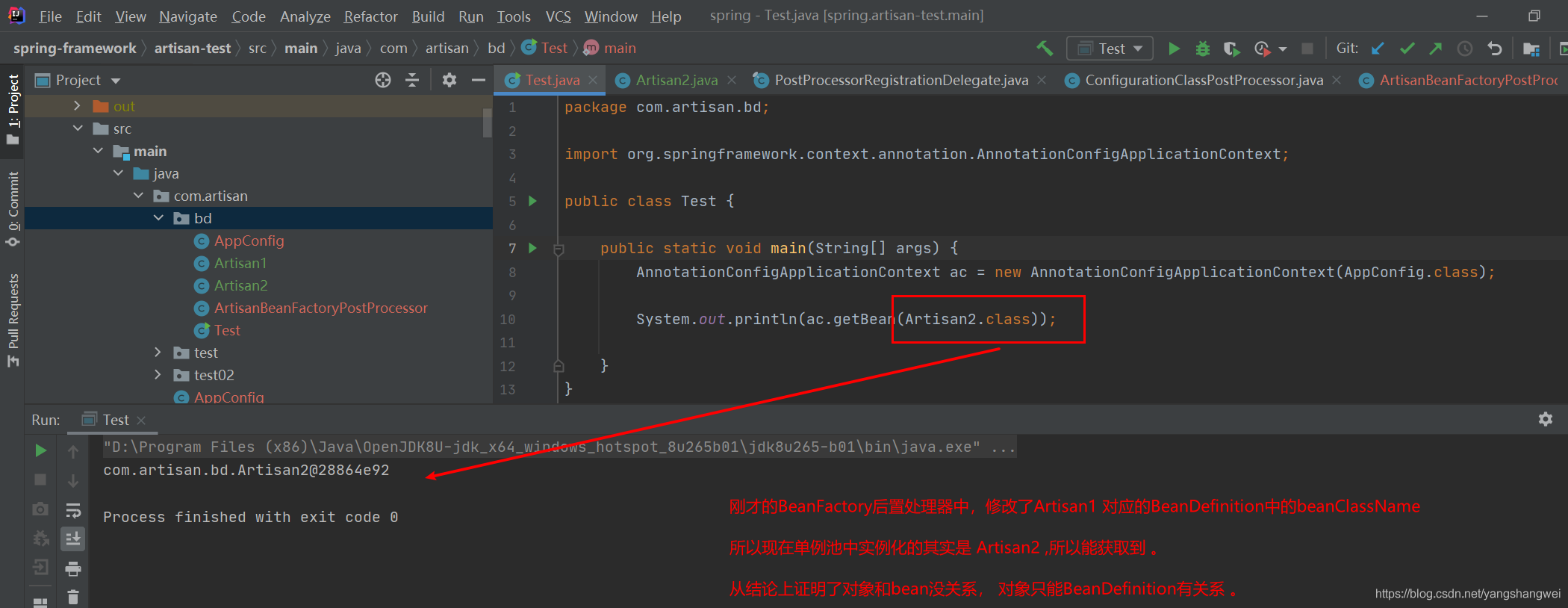Clear console with the trash icon
Screen dimensions: 1568x608
[x=72, y=597]
